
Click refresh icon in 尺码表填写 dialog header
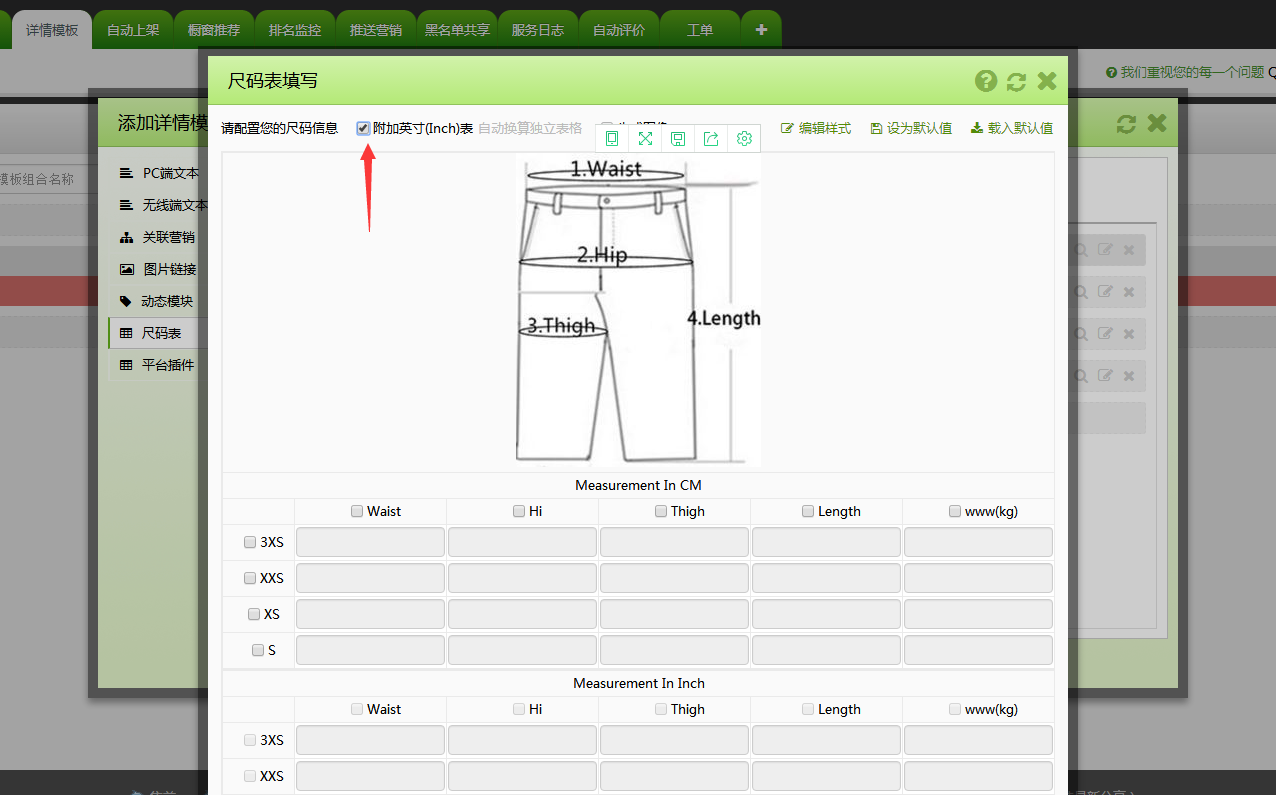1016,81
